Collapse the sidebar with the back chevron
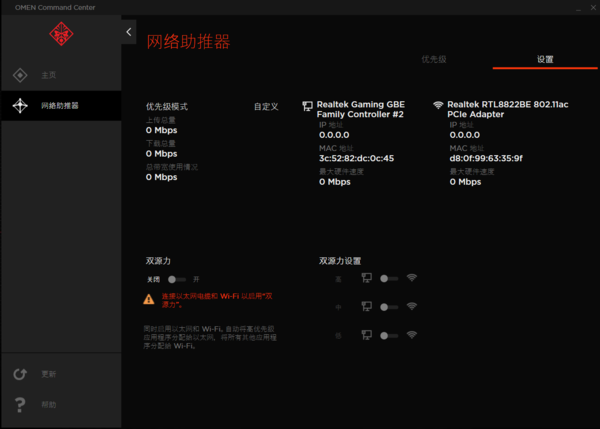The width and height of the screenshot is (600, 429). 129,32
